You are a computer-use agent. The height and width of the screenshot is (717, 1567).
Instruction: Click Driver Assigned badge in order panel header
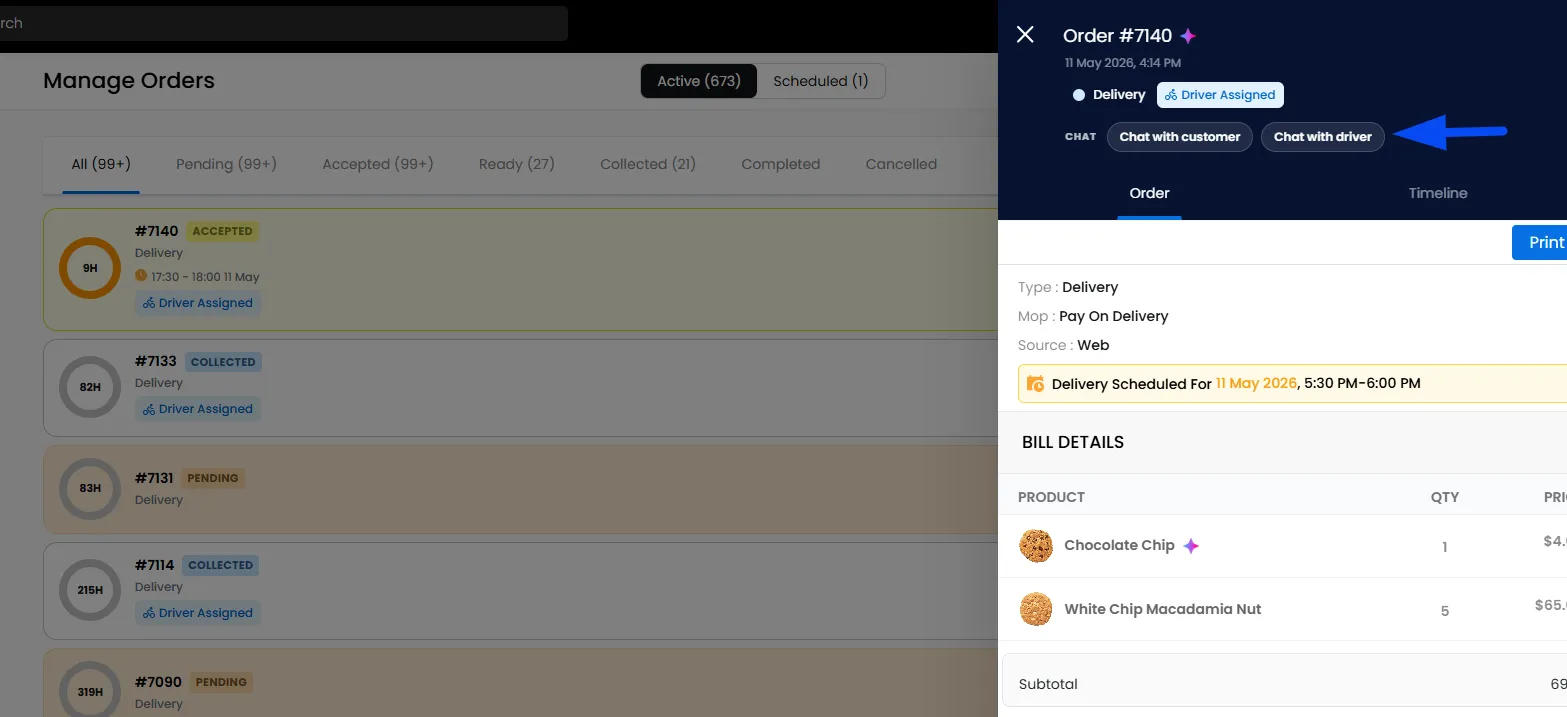[1220, 95]
